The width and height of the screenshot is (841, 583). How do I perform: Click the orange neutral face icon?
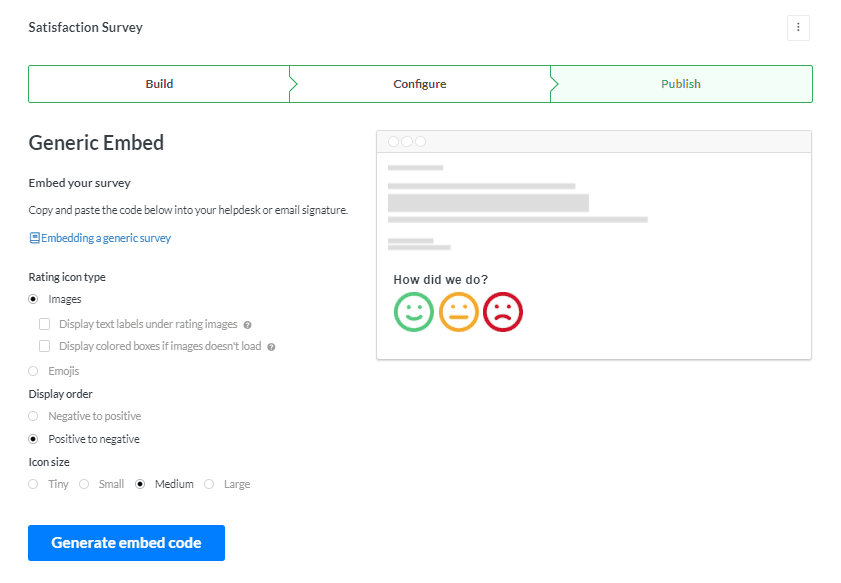tap(459, 312)
